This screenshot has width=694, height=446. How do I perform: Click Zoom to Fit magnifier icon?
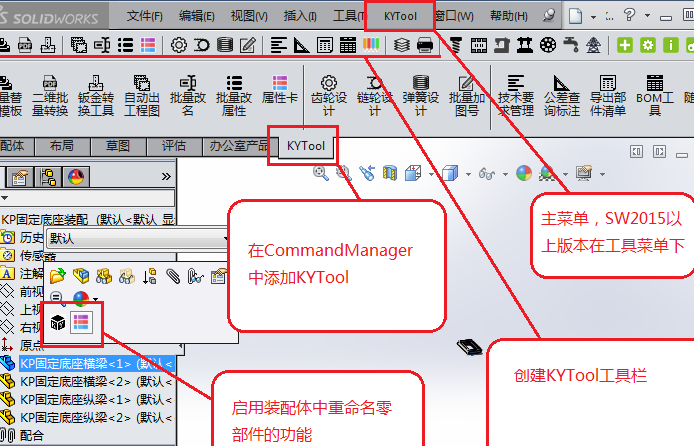[x=321, y=173]
